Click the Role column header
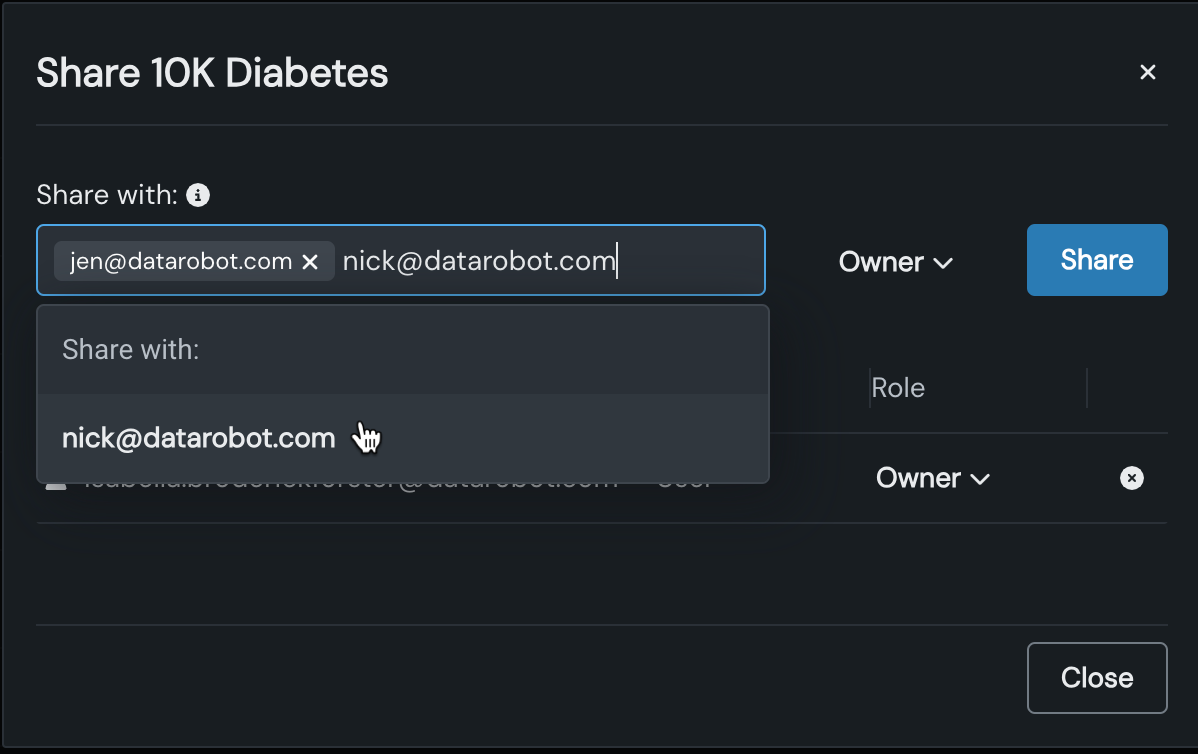Image resolution: width=1198 pixels, height=754 pixels. click(898, 388)
